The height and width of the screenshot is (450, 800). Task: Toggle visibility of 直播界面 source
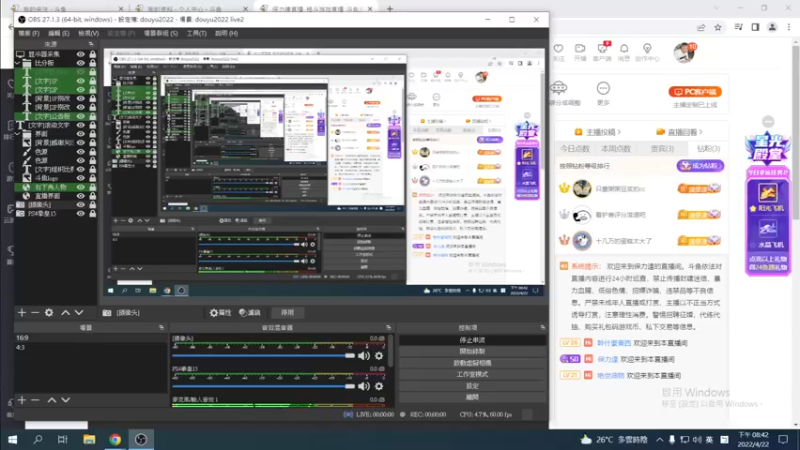[x=81, y=196]
